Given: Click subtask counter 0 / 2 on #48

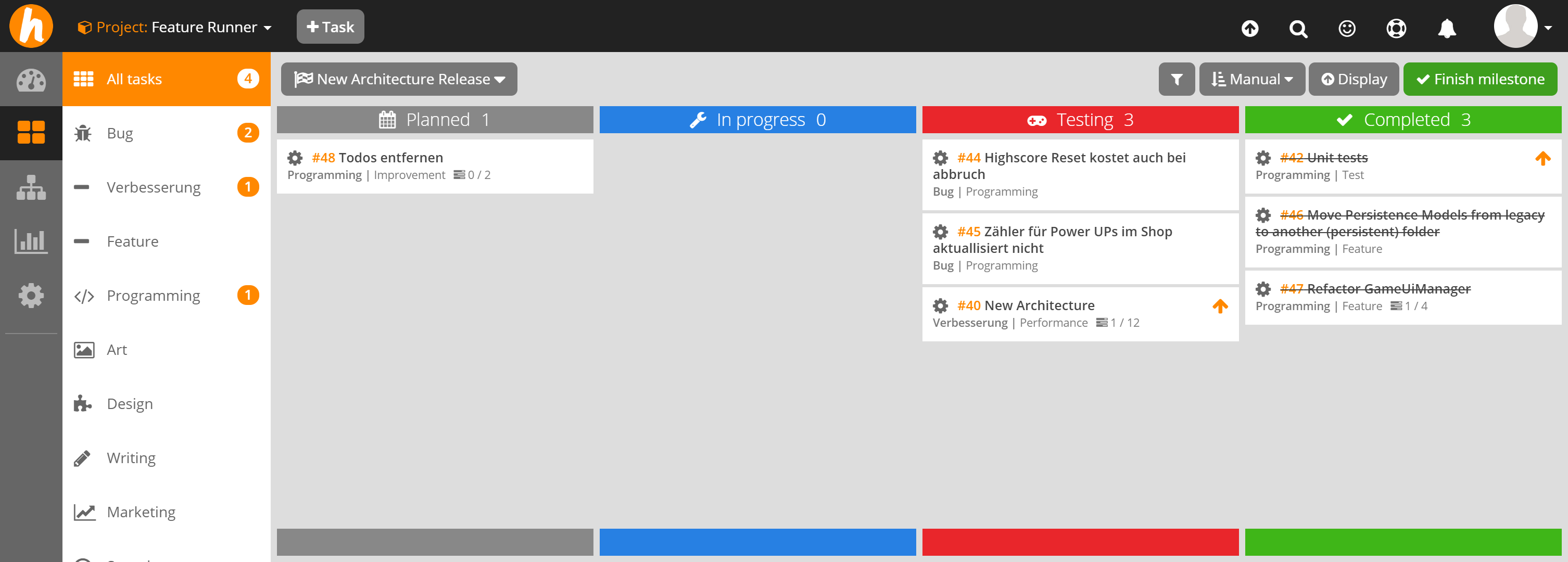Looking at the screenshot, I should (x=472, y=175).
